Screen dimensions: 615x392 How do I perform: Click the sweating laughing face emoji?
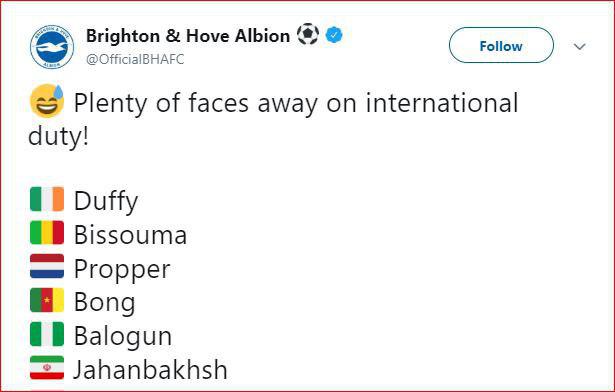47,101
